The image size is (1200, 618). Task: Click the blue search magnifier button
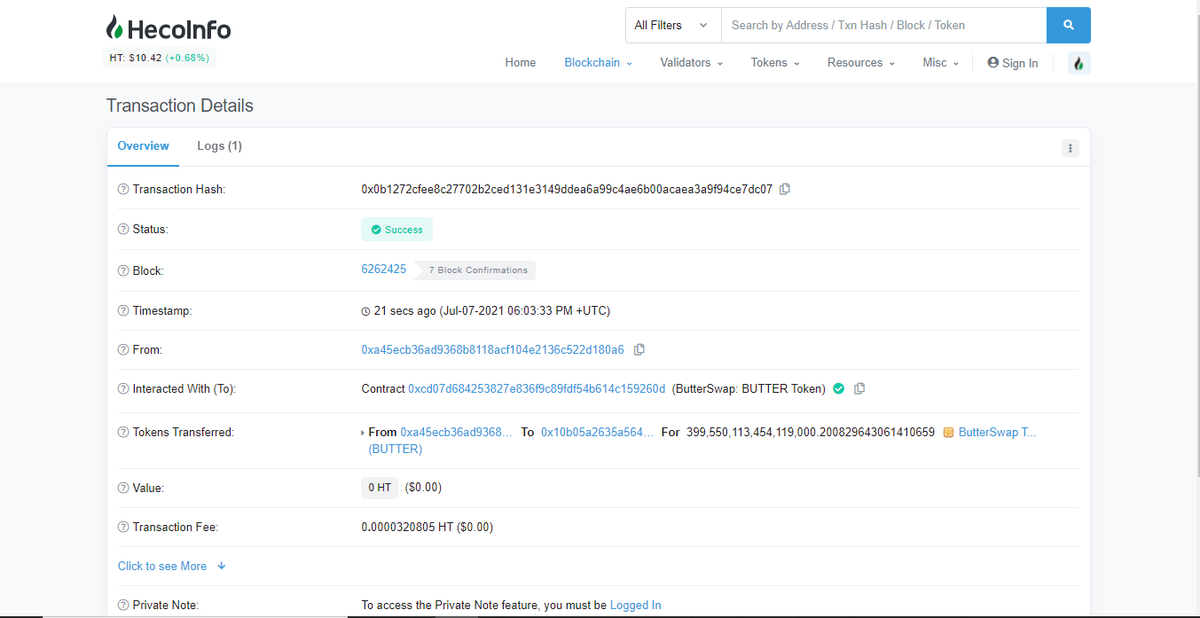click(1068, 25)
